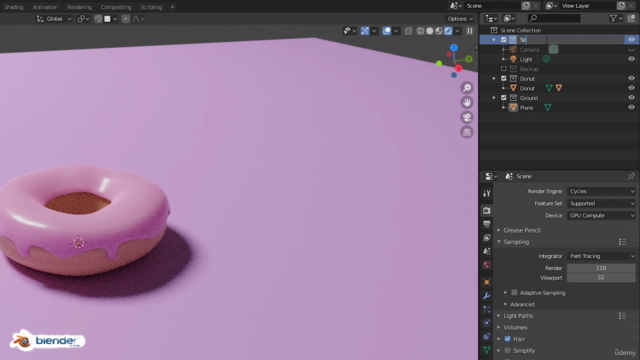Click the zoom magnifier viewport button
Viewport: 640px width, 360px height.
467,88
